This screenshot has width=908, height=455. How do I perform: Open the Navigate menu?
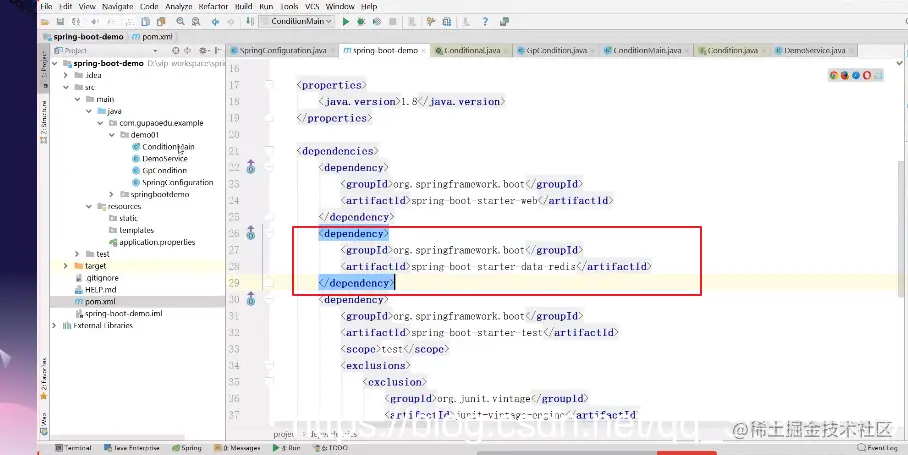tap(118, 6)
